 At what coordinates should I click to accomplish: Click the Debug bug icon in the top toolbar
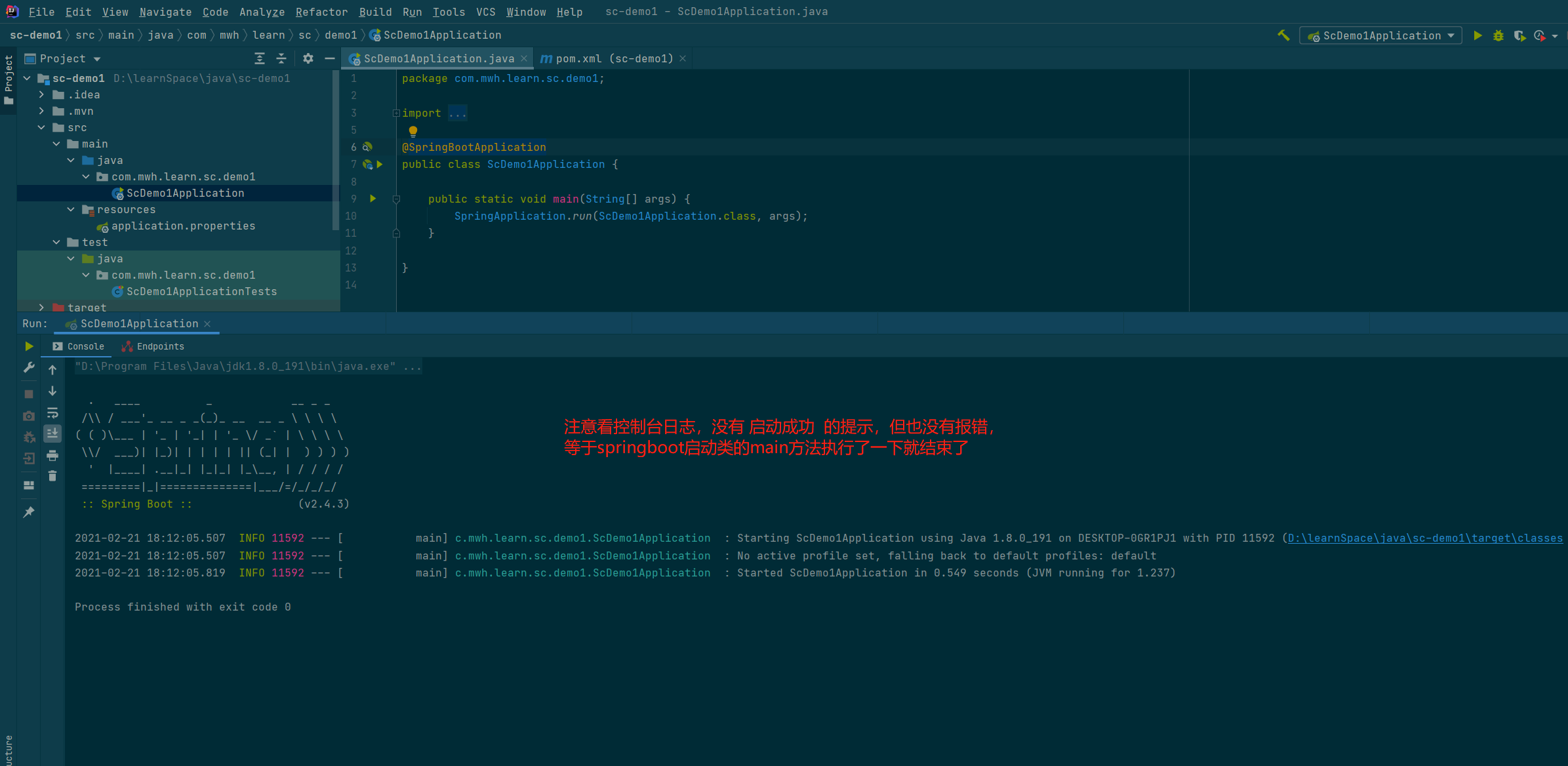tap(1498, 35)
